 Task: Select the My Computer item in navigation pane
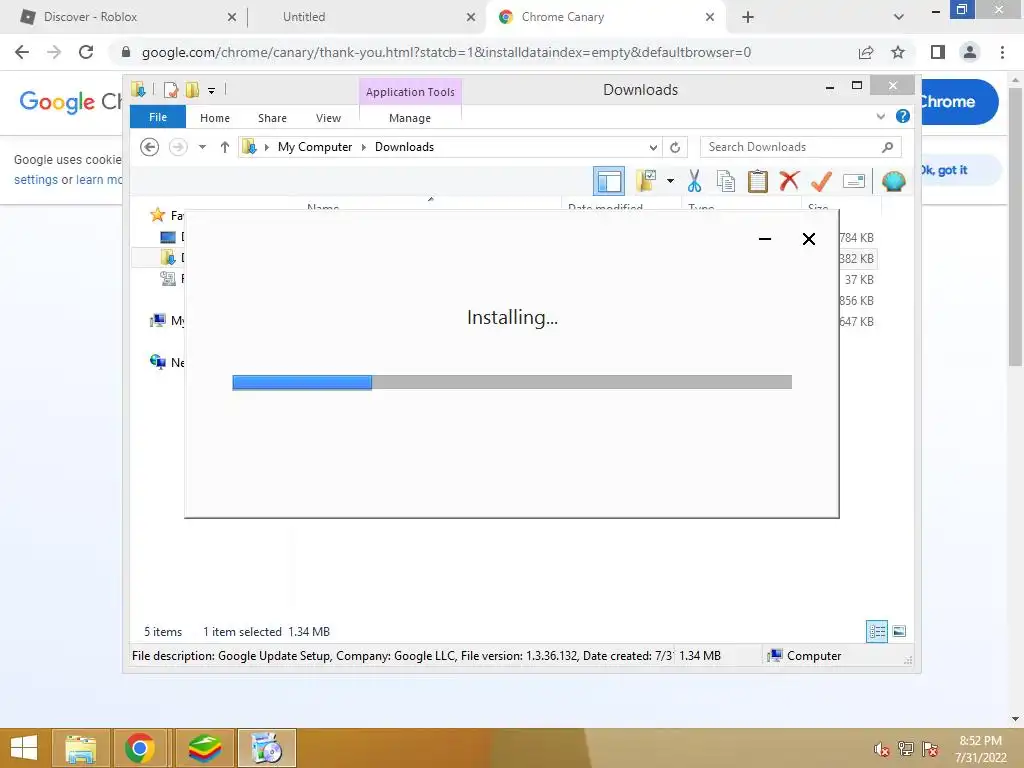click(x=167, y=320)
